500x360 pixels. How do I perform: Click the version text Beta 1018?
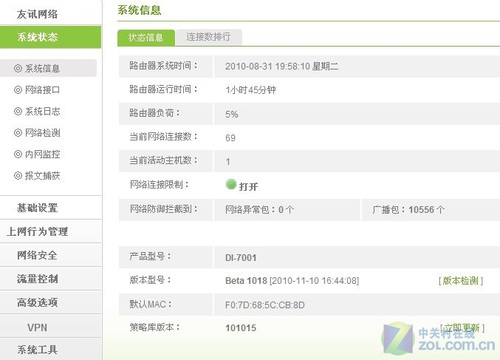tap(246, 281)
